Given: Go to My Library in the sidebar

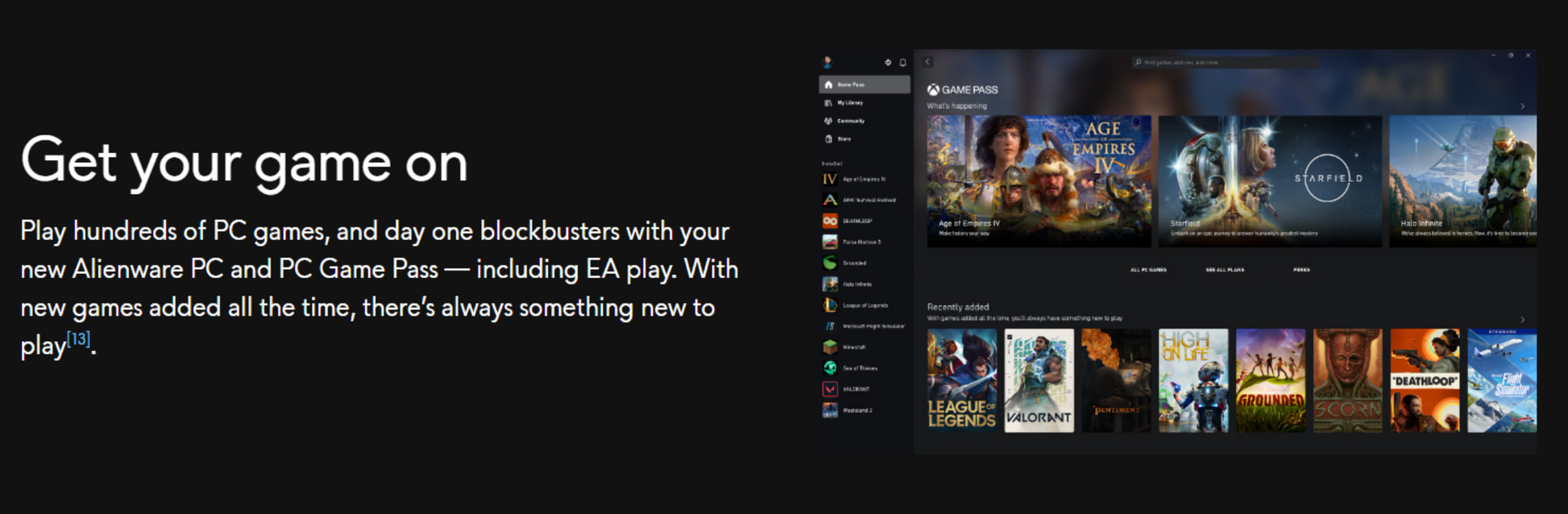Looking at the screenshot, I should [849, 103].
